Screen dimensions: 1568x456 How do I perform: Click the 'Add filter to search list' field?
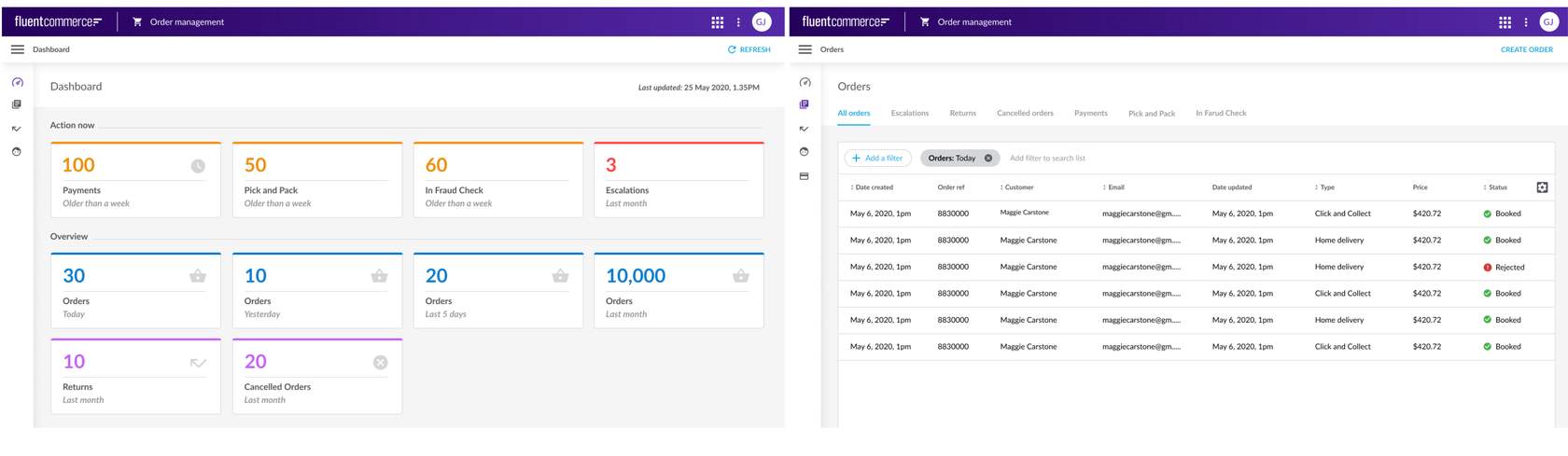pyautogui.click(x=1047, y=159)
